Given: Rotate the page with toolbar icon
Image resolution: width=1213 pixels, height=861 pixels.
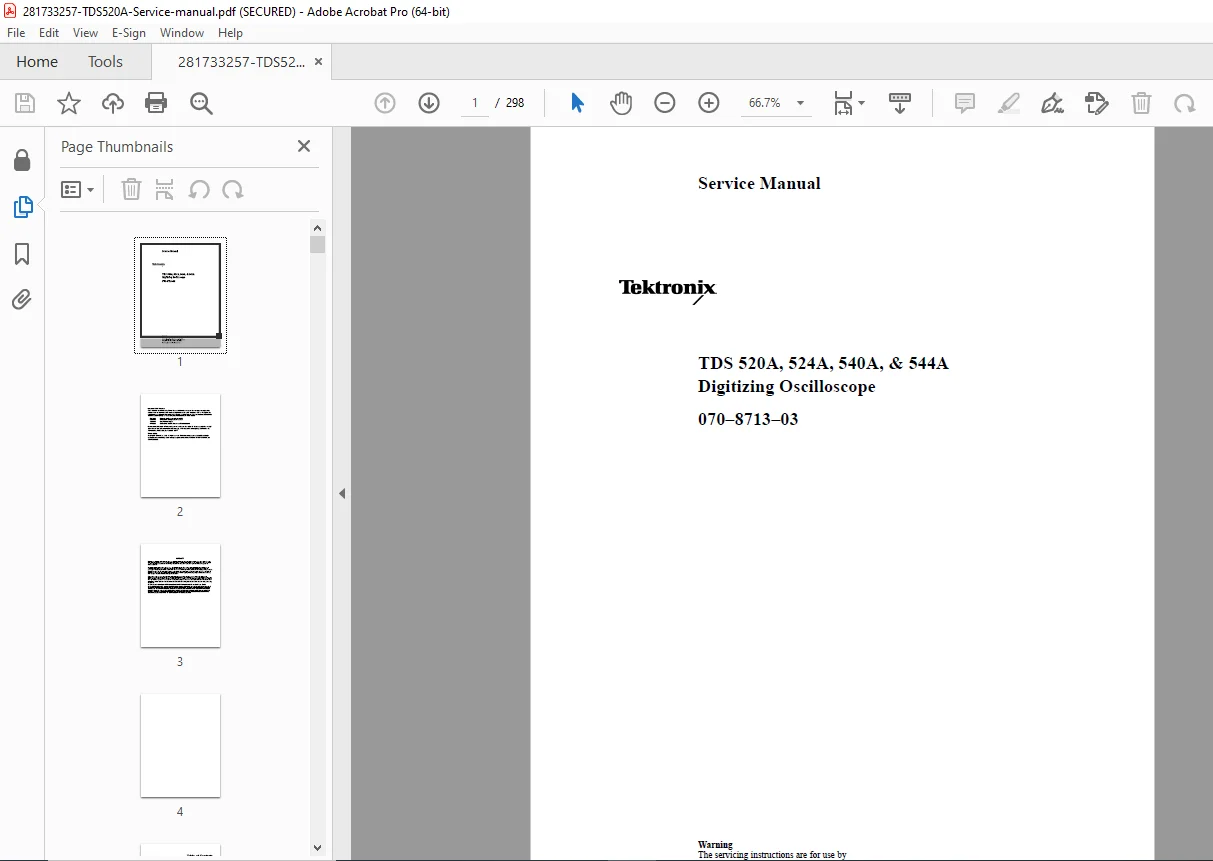Looking at the screenshot, I should 1185,103.
